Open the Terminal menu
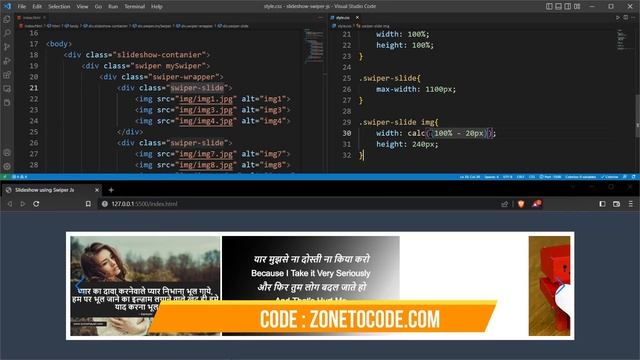 tap(135, 7)
